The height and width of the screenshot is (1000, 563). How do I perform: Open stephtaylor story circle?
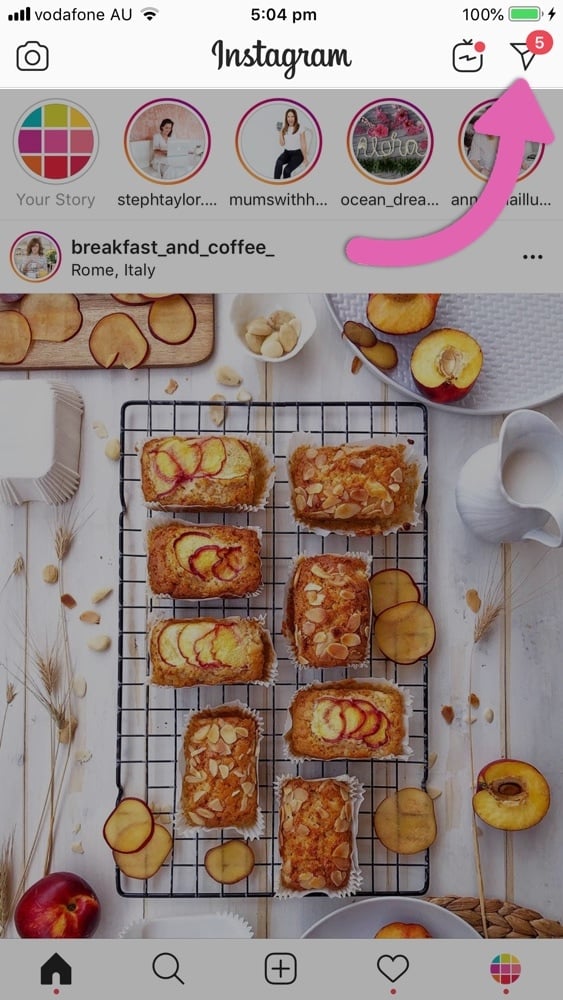167,141
